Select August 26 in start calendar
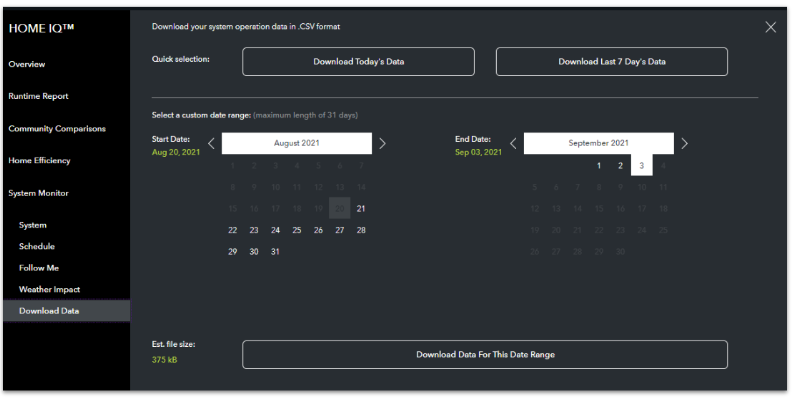The height and width of the screenshot is (398, 795). [318, 230]
